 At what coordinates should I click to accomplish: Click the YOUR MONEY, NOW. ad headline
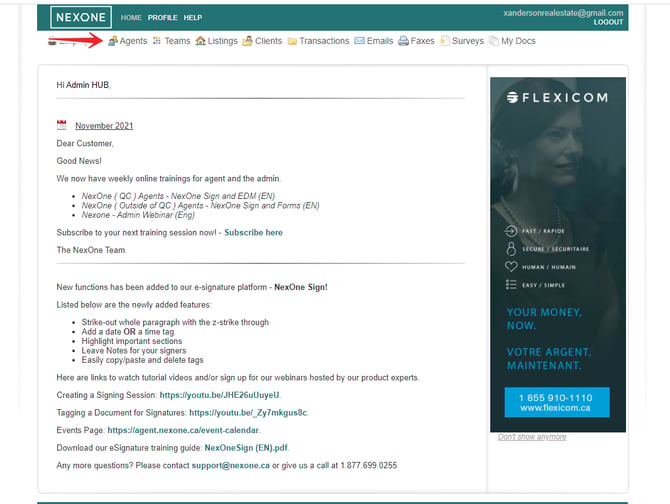544,319
